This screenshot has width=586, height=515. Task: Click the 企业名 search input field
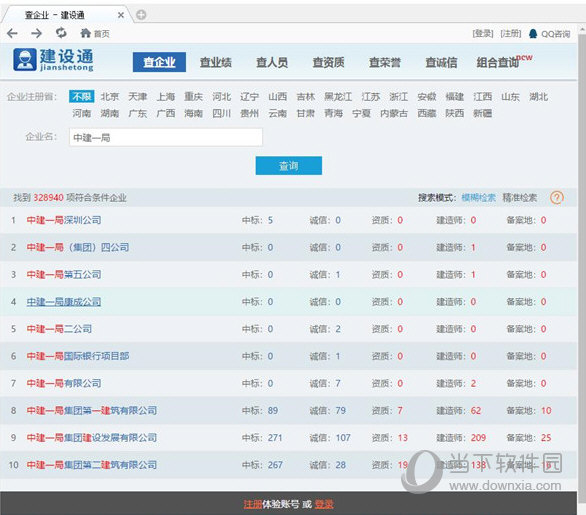tap(166, 138)
